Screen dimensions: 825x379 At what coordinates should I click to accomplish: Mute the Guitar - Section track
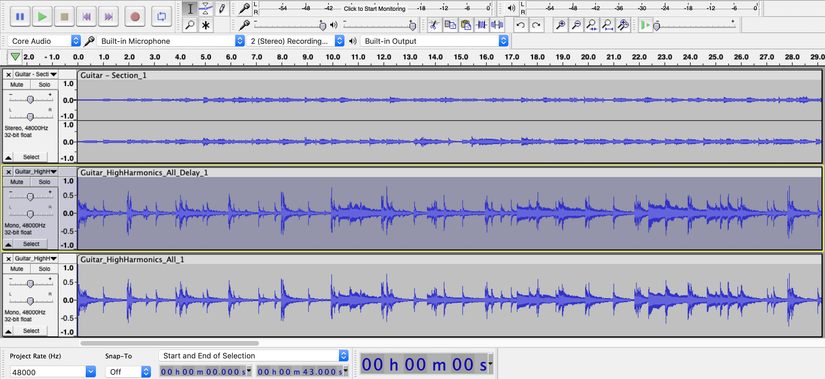(17, 85)
